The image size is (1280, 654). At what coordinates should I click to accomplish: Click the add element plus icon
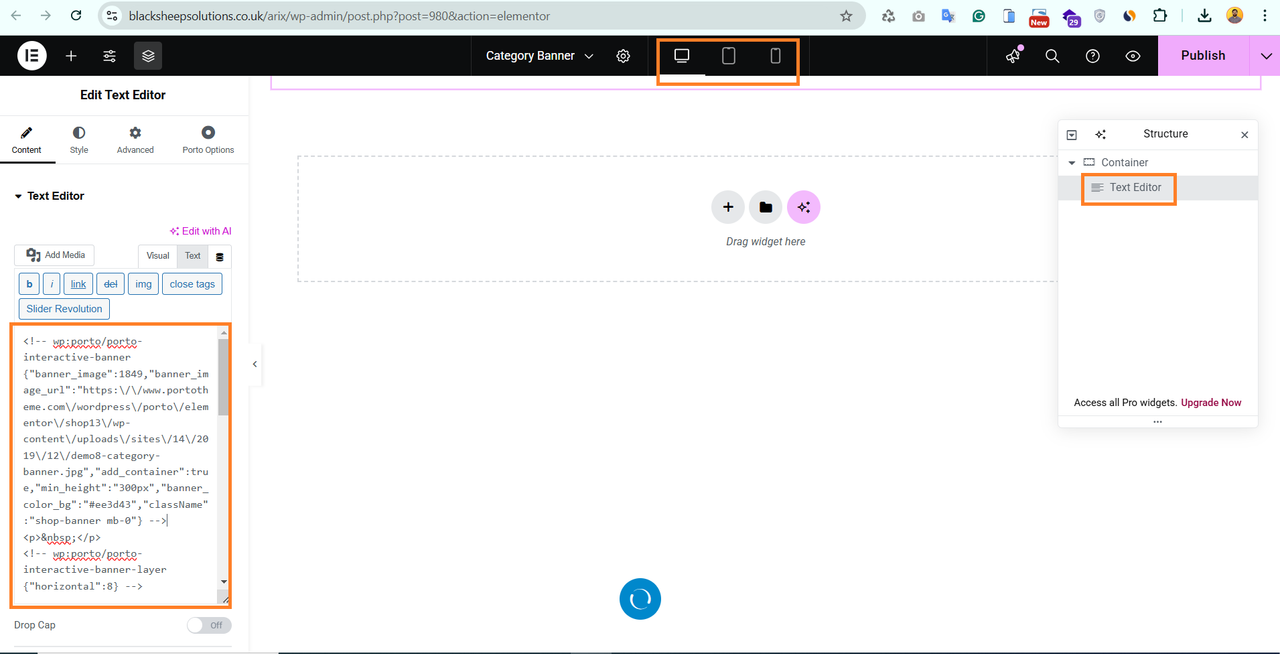pyautogui.click(x=71, y=56)
